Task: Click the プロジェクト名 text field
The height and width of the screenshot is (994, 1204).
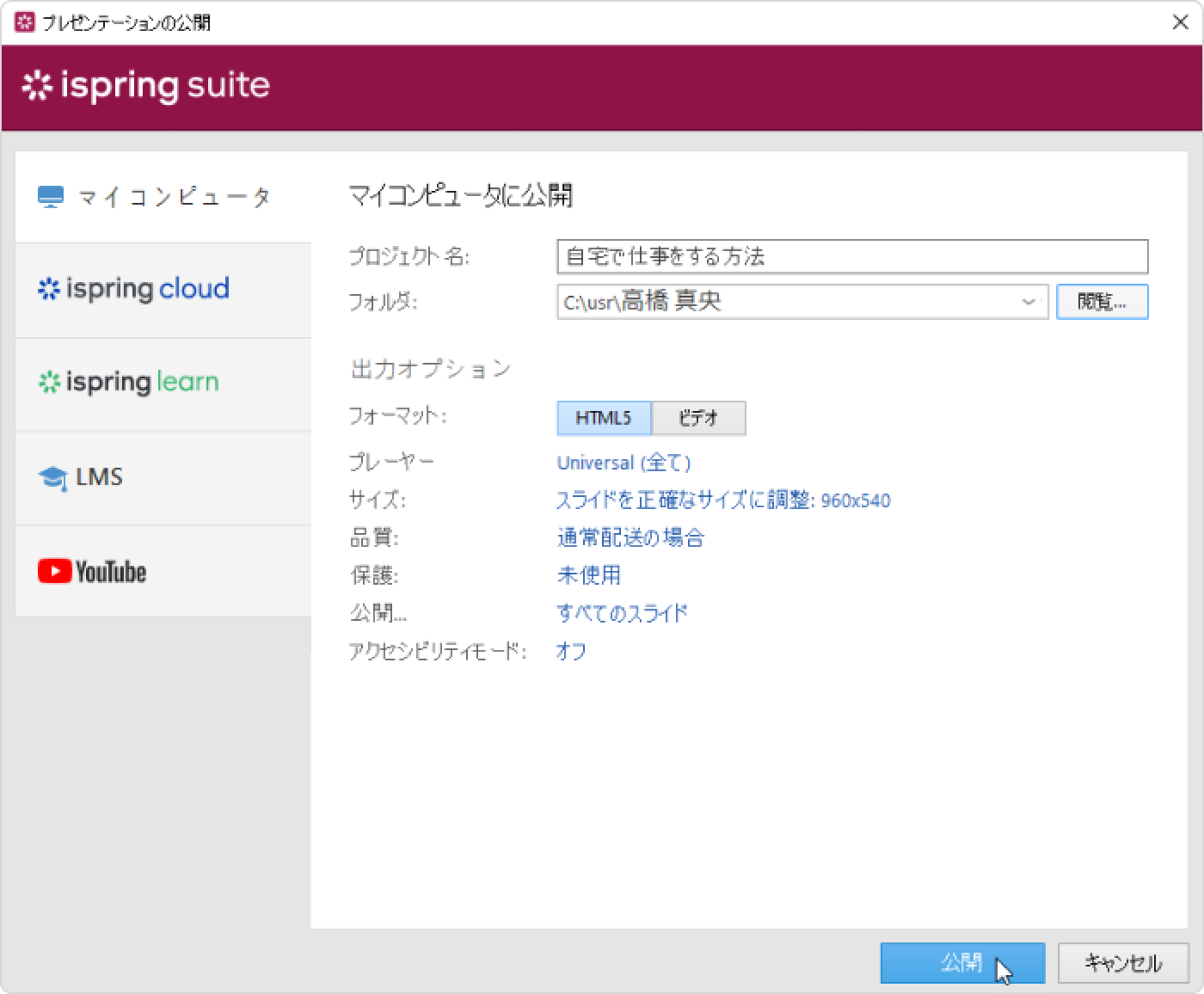Action: coord(852,256)
